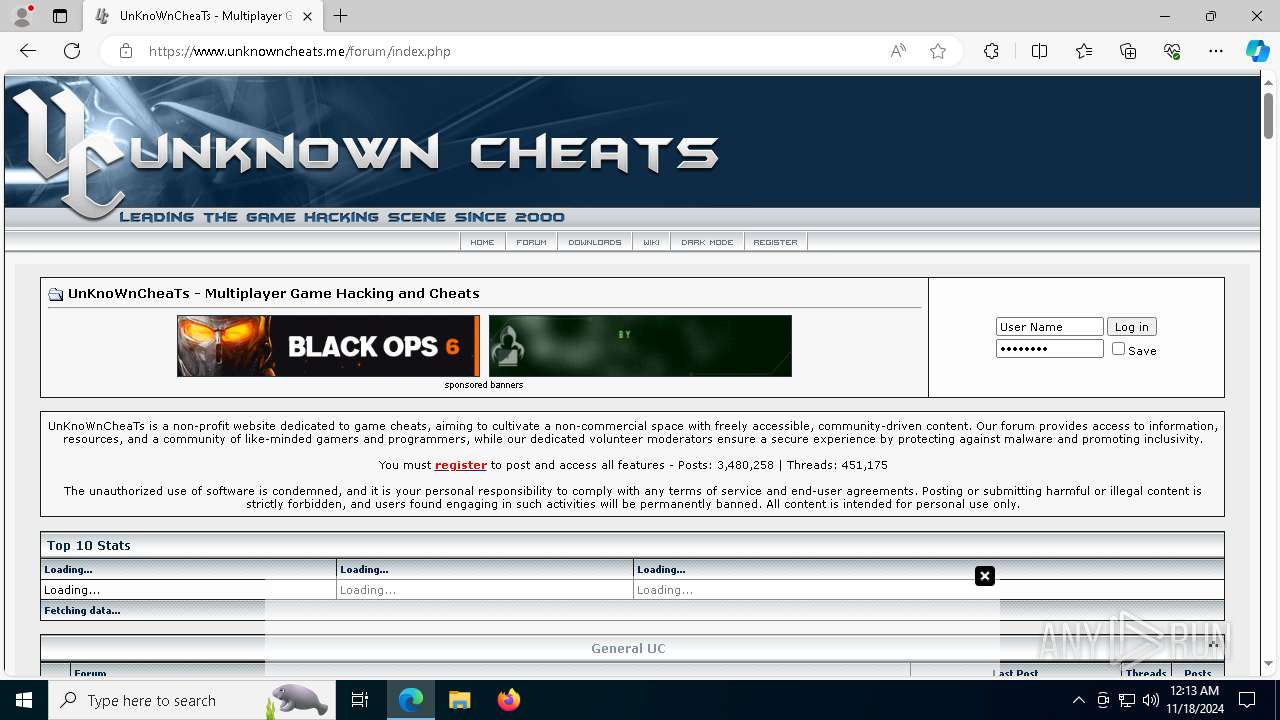Open the green sponsored banner
This screenshot has height=720, width=1280.
coord(640,346)
